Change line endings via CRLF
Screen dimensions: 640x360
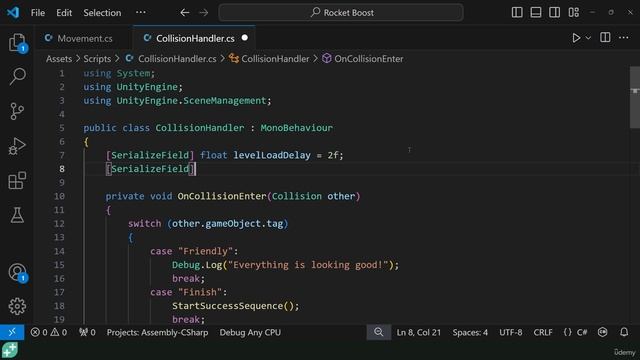coord(543,332)
